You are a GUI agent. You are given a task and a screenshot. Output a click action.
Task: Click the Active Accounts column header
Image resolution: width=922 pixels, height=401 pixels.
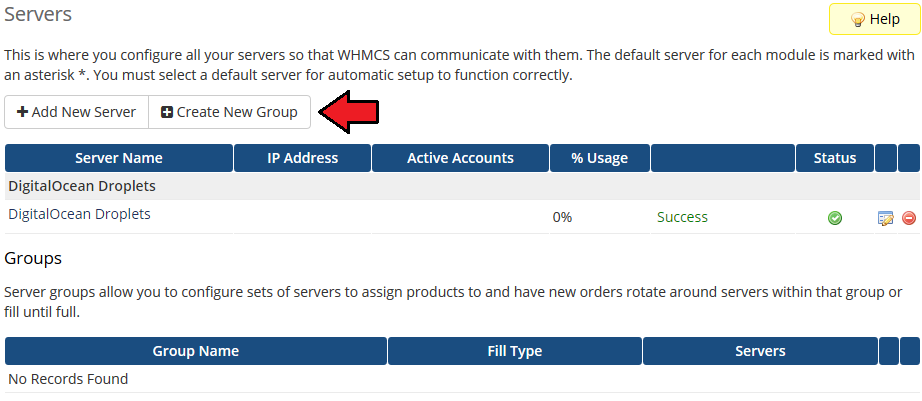[x=460, y=158]
